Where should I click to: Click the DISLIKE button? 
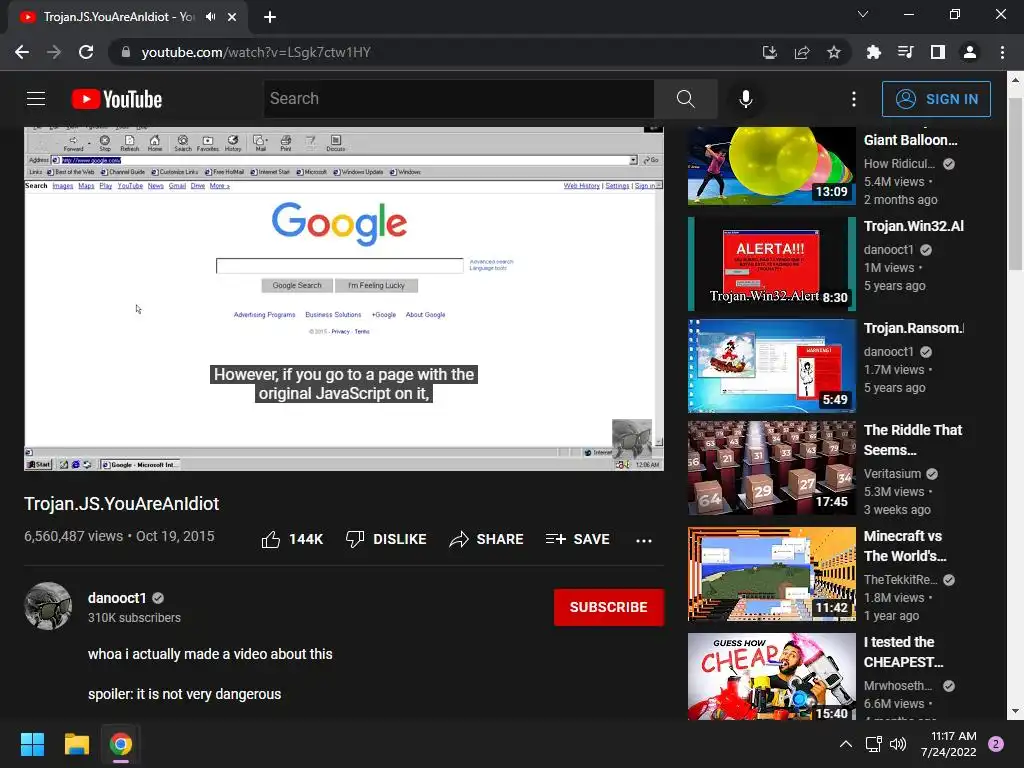click(386, 539)
